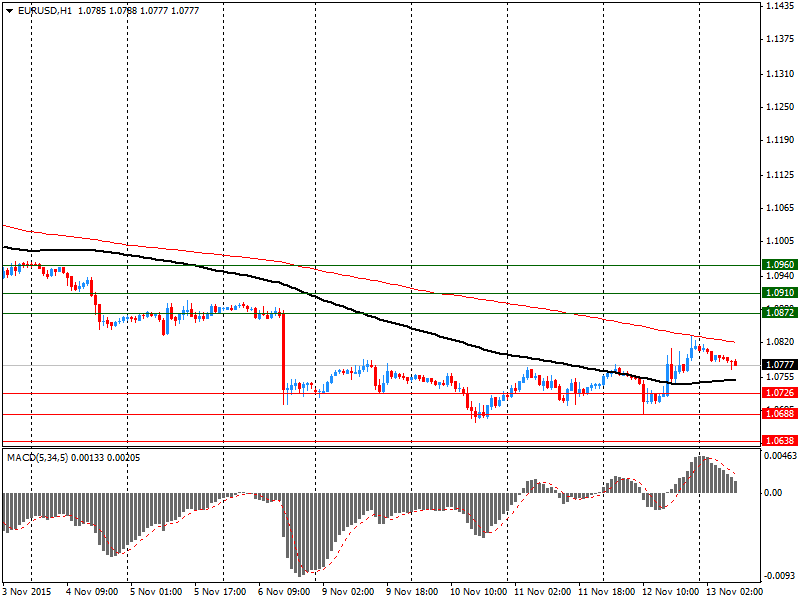Open the EURUSD,H1 chart dropdown arrow
Viewport: 800px width, 600px height.
pyautogui.click(x=9, y=11)
